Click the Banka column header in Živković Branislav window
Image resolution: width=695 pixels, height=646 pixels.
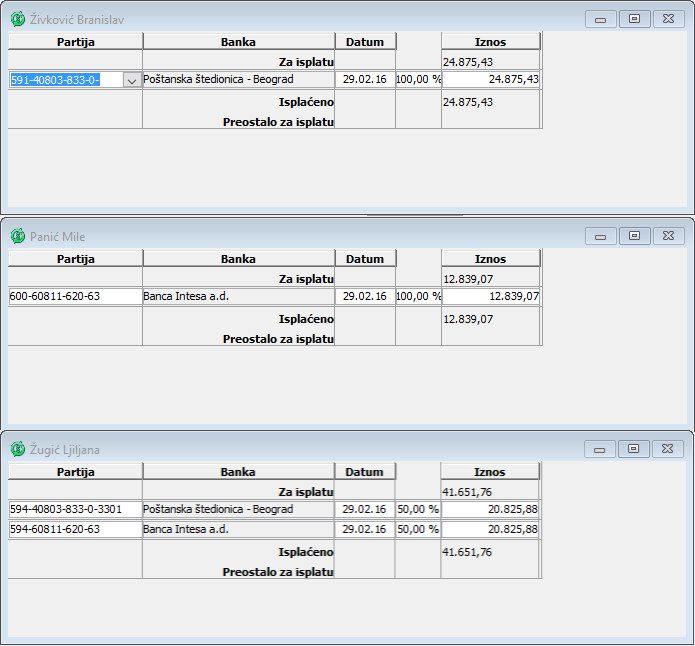click(238, 42)
